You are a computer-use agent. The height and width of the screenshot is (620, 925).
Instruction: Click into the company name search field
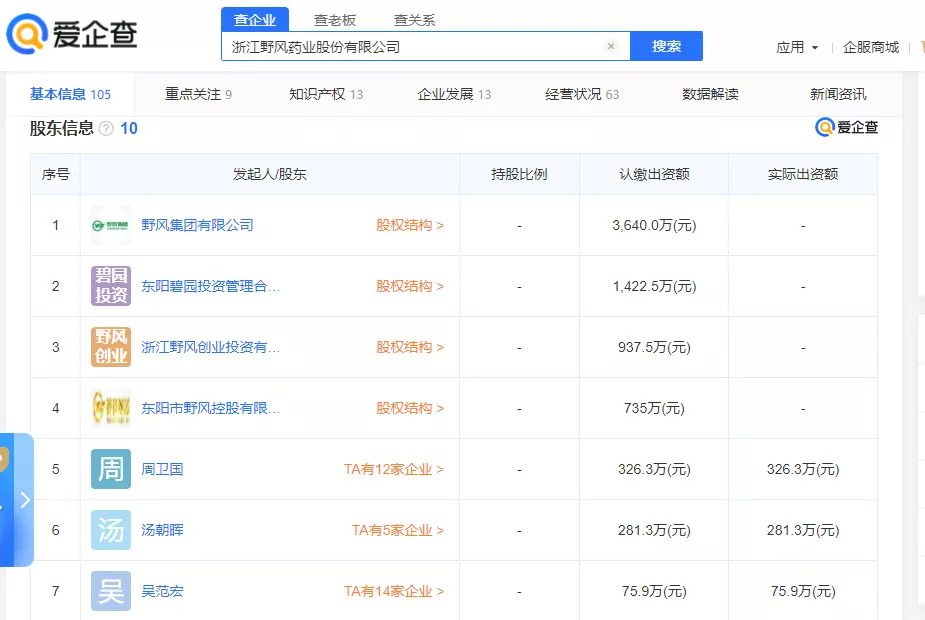[410, 46]
